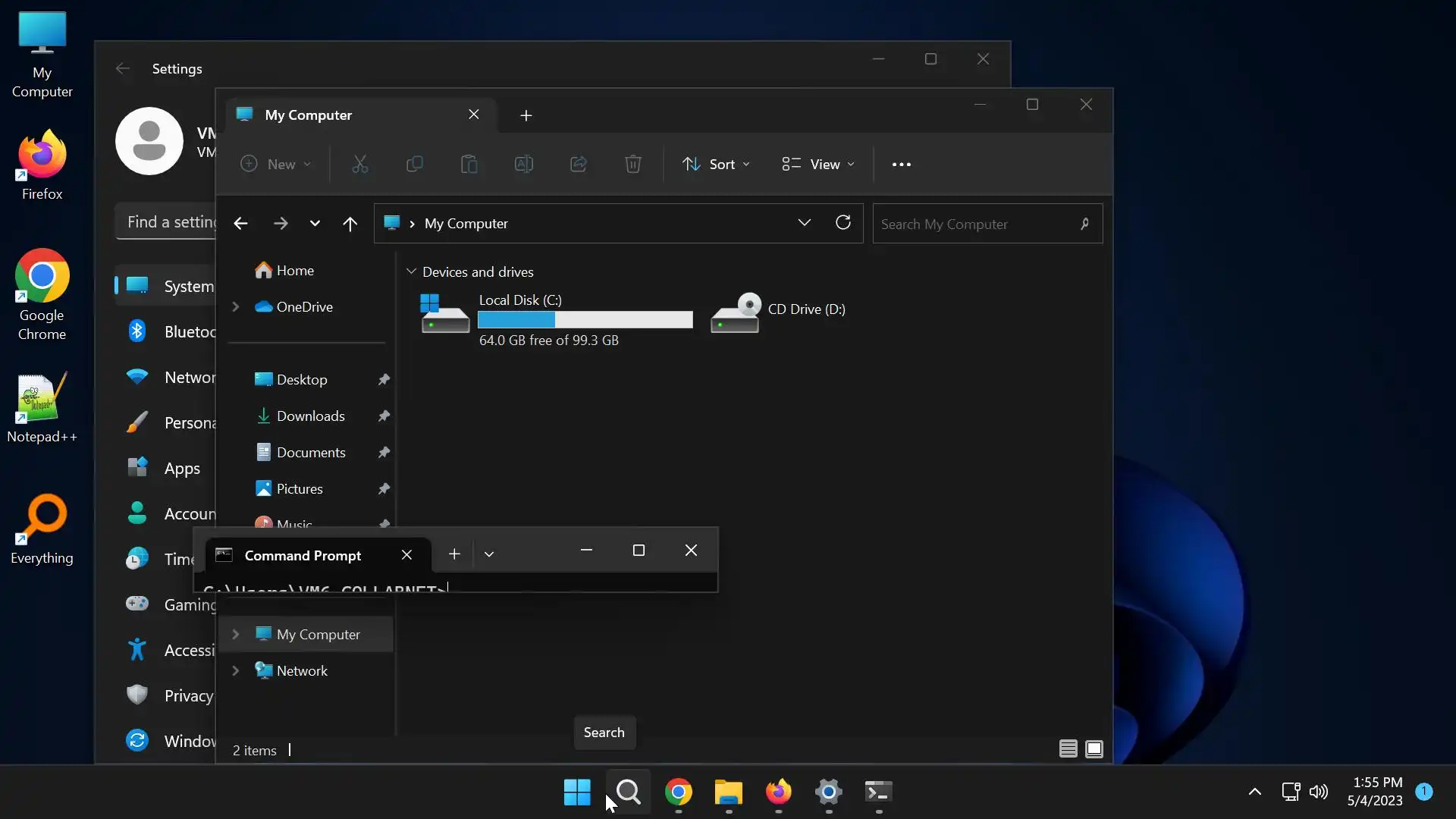The image size is (1456, 819).
Task: Open the See more ellipsis menu
Action: click(x=901, y=165)
